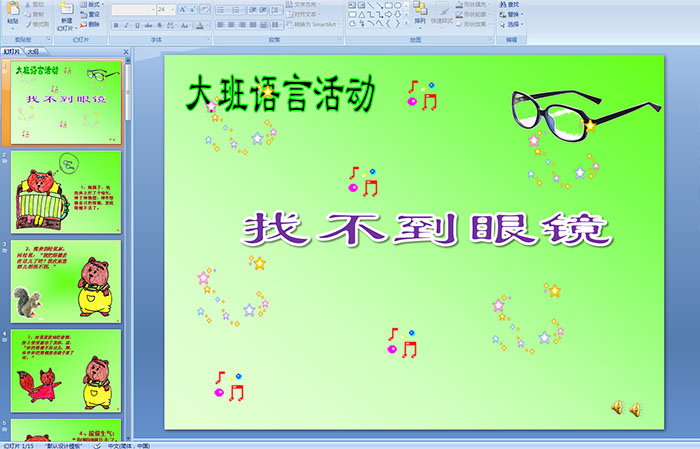
Task: Click the Paste clipboard icon
Action: tap(13, 9)
